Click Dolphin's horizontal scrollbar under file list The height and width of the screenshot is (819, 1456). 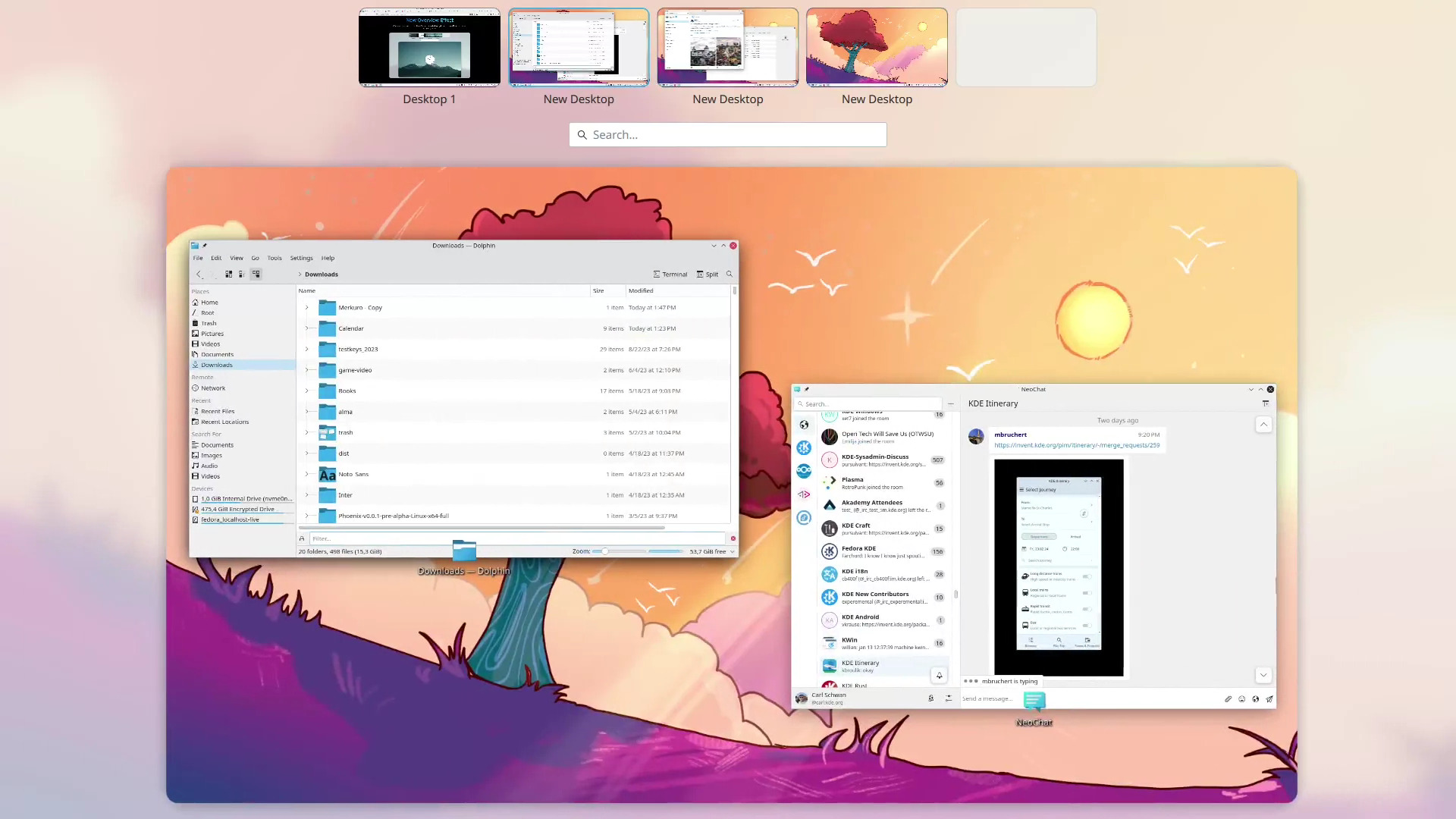coord(482,527)
